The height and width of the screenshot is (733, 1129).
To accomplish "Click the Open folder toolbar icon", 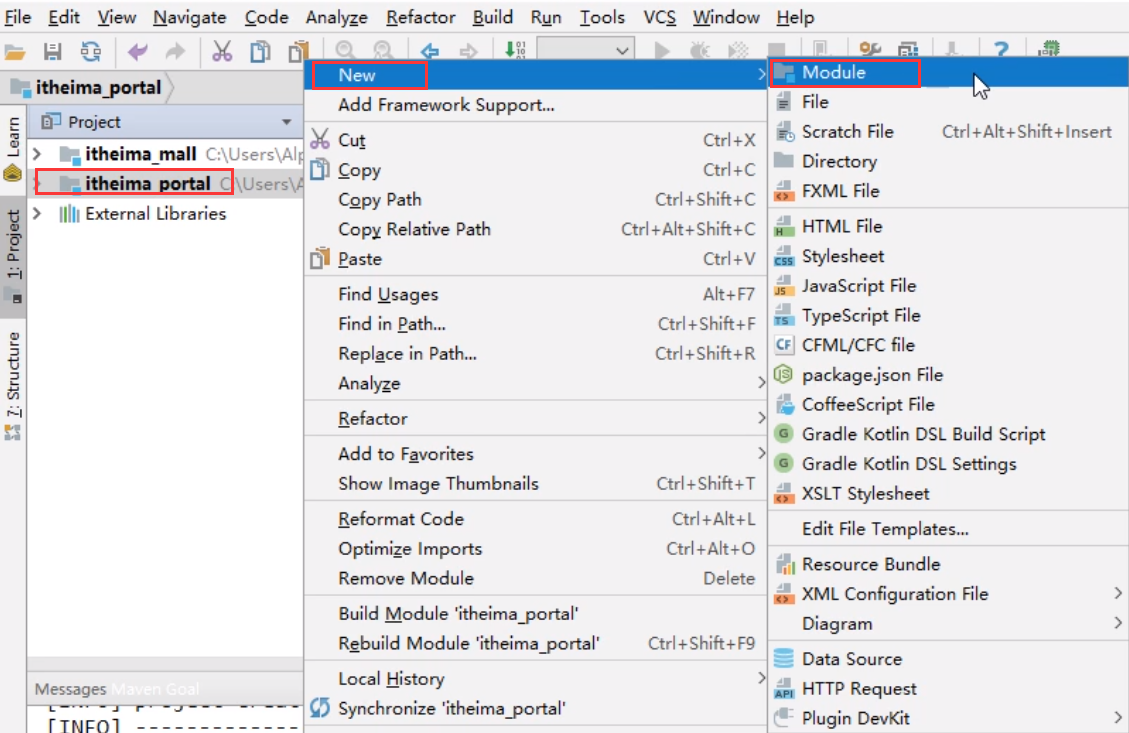I will point(15,51).
